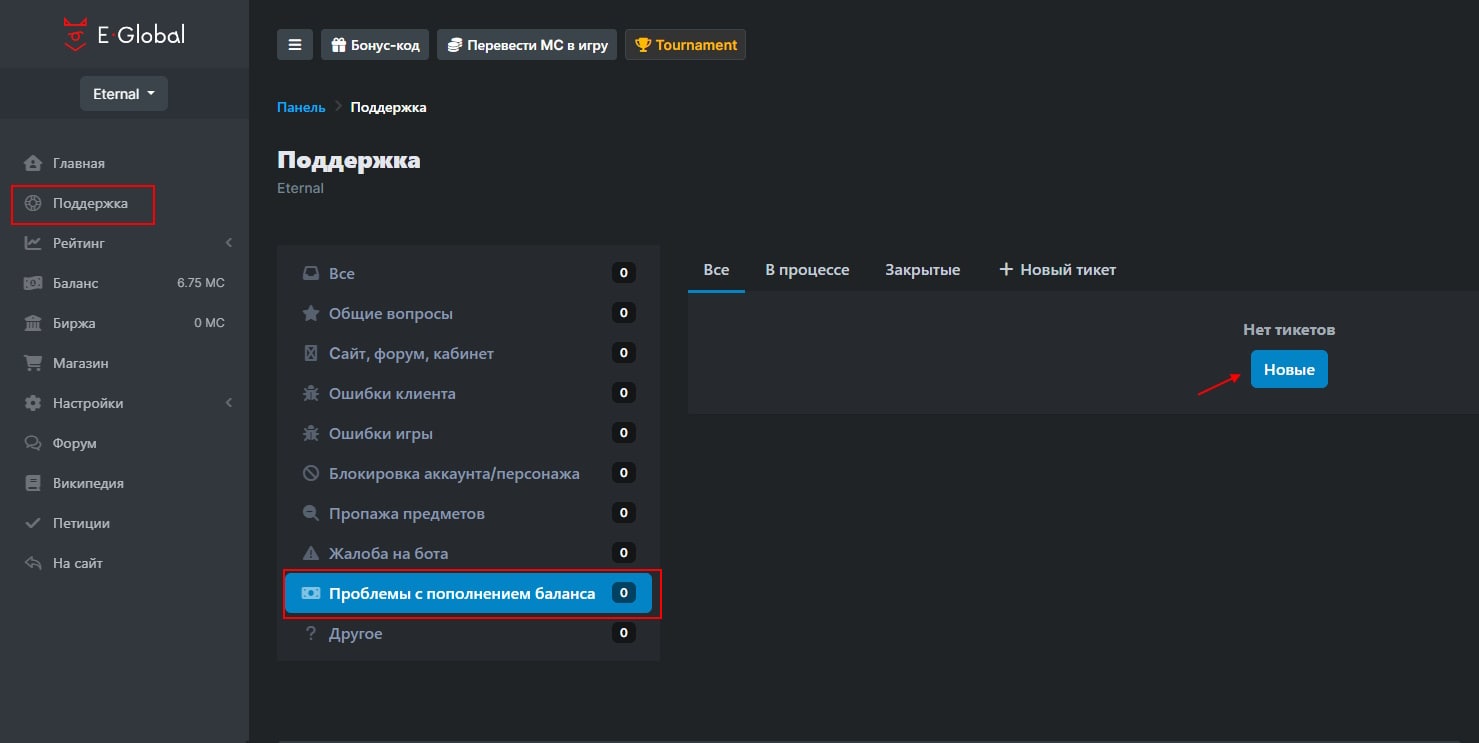Open Магазин via shopping cart icon

point(33,364)
